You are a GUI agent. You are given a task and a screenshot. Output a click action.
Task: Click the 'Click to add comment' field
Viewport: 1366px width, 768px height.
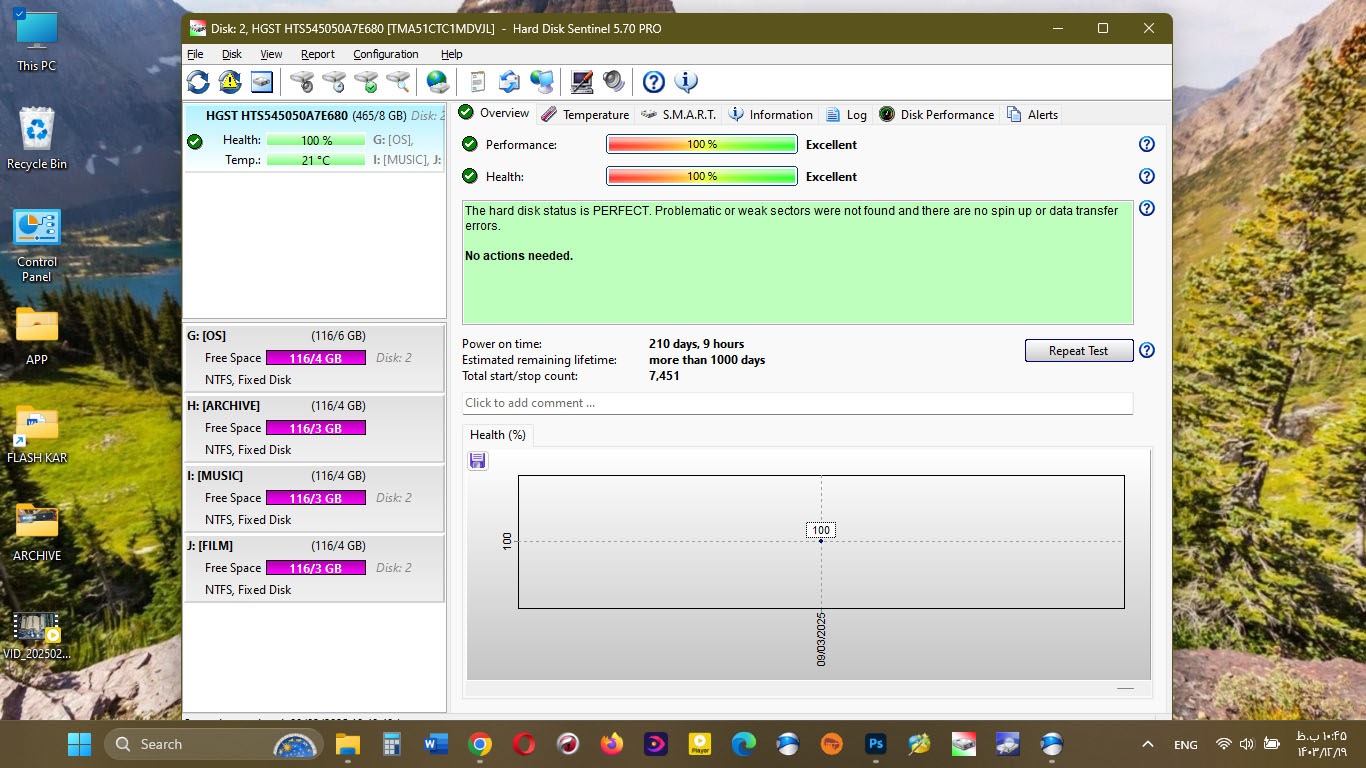tap(797, 403)
